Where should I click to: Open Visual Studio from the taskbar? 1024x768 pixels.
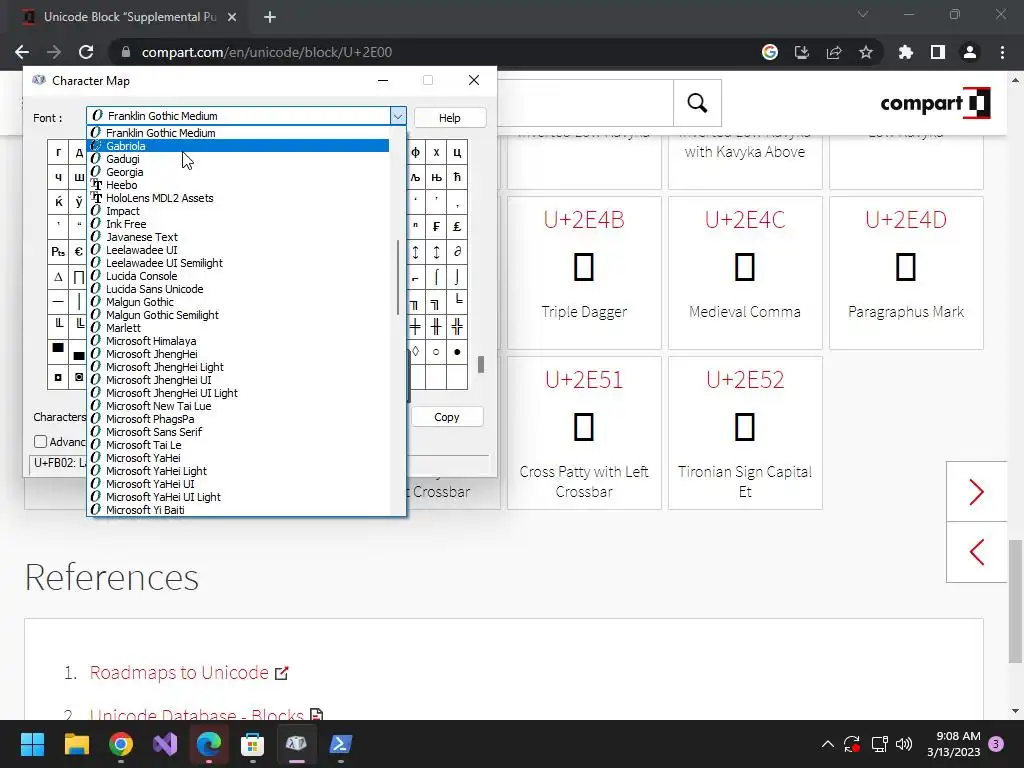click(165, 744)
